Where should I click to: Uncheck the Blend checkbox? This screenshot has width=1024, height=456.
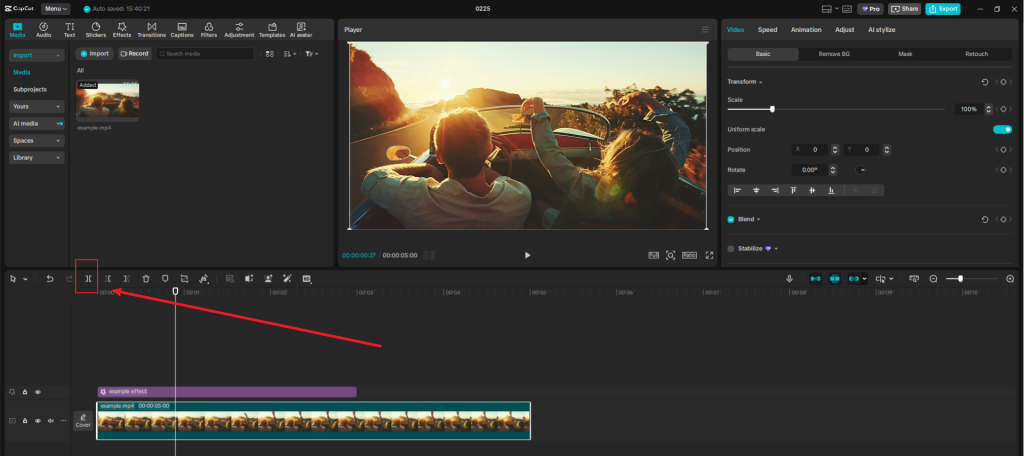731,220
